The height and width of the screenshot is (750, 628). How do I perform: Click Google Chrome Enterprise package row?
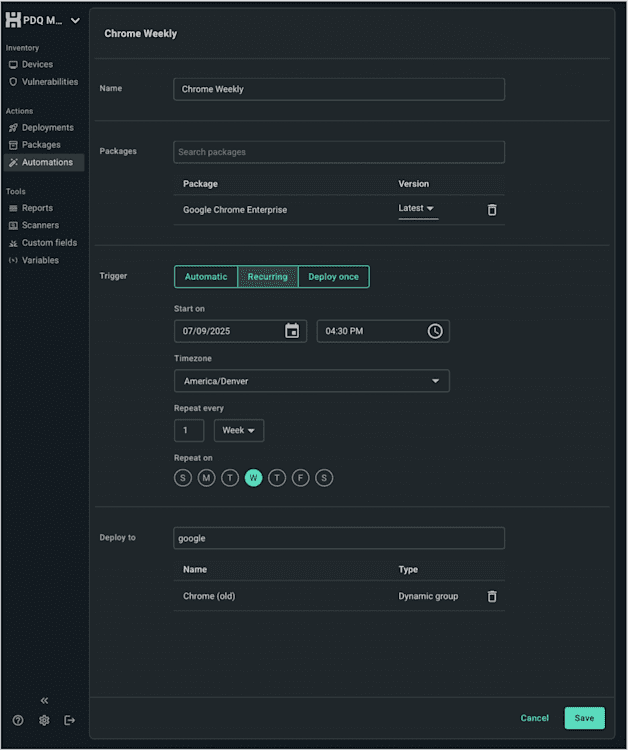pyautogui.click(x=339, y=210)
